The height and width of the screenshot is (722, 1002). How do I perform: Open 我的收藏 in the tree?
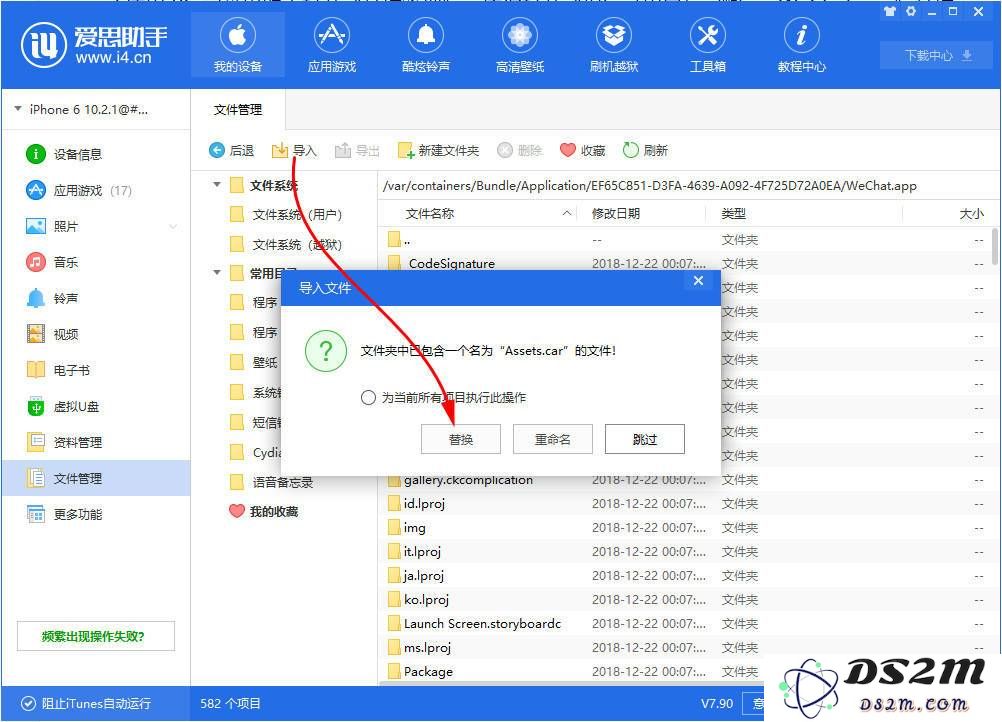pos(264,511)
